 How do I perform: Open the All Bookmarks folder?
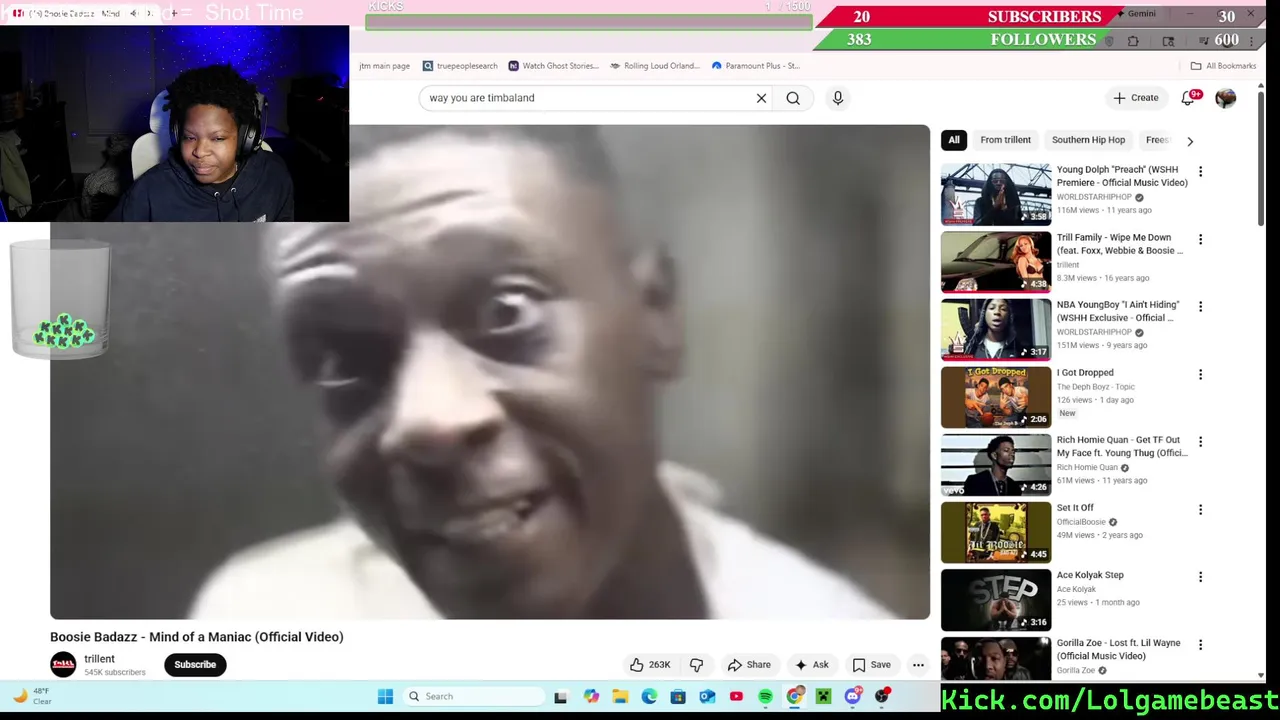pos(1223,66)
